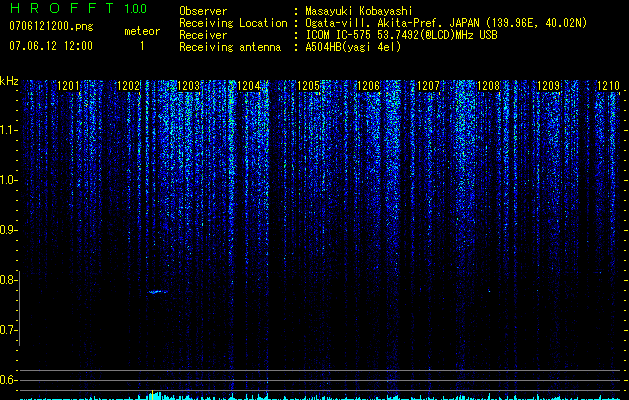
Task: Click the Receiver label
Action: (x=203, y=35)
